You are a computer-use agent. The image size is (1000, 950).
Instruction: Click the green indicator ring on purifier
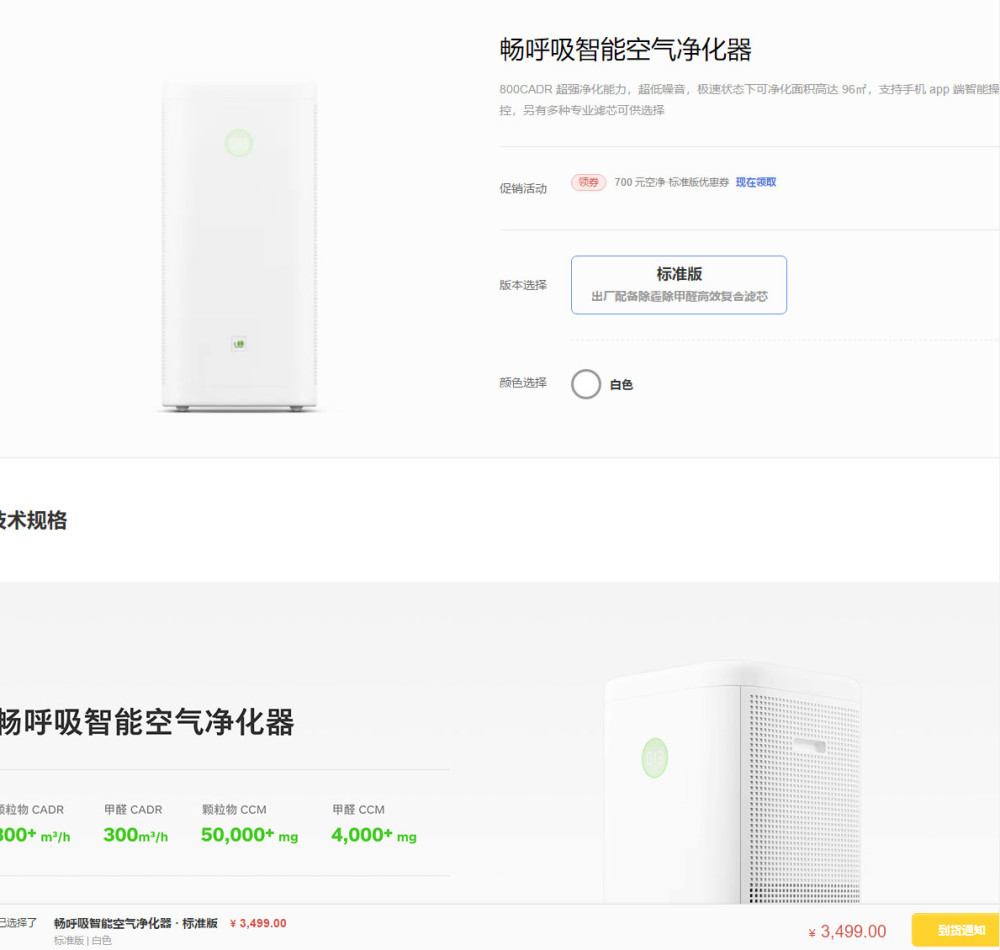[x=239, y=142]
